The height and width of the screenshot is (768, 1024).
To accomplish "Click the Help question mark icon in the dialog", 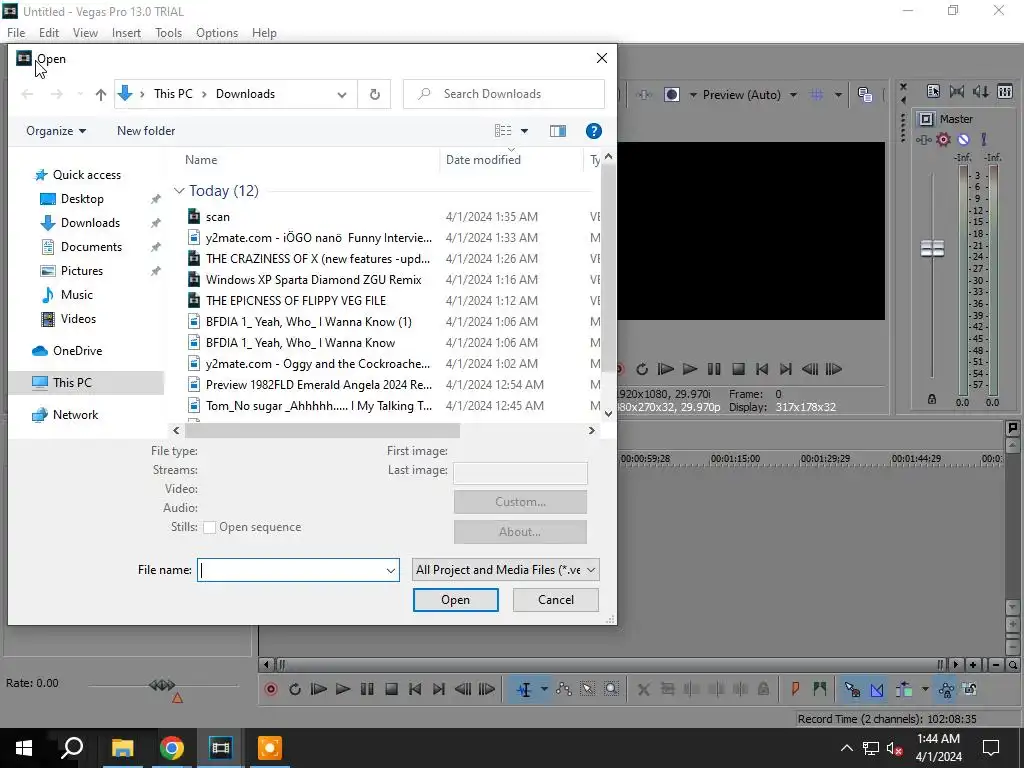I will [593, 131].
